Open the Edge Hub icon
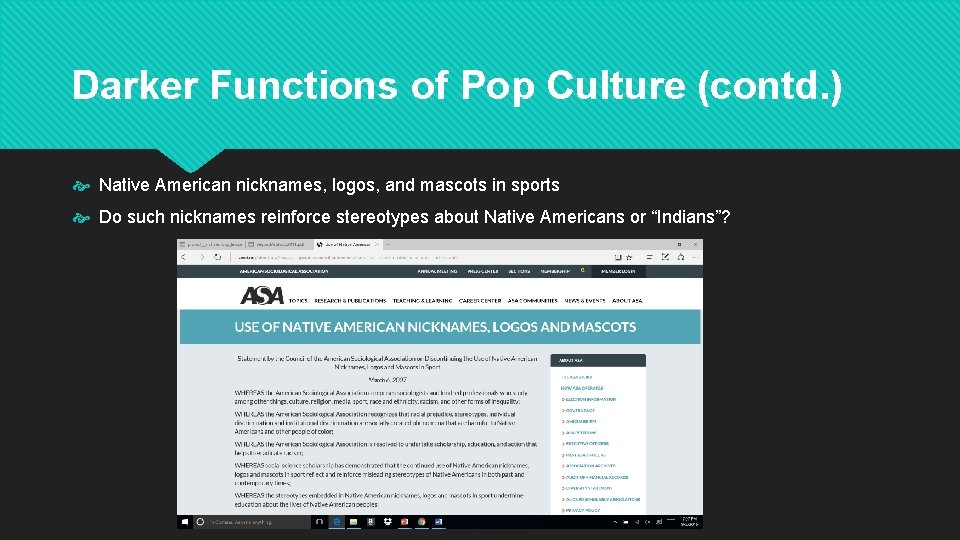 (649, 257)
